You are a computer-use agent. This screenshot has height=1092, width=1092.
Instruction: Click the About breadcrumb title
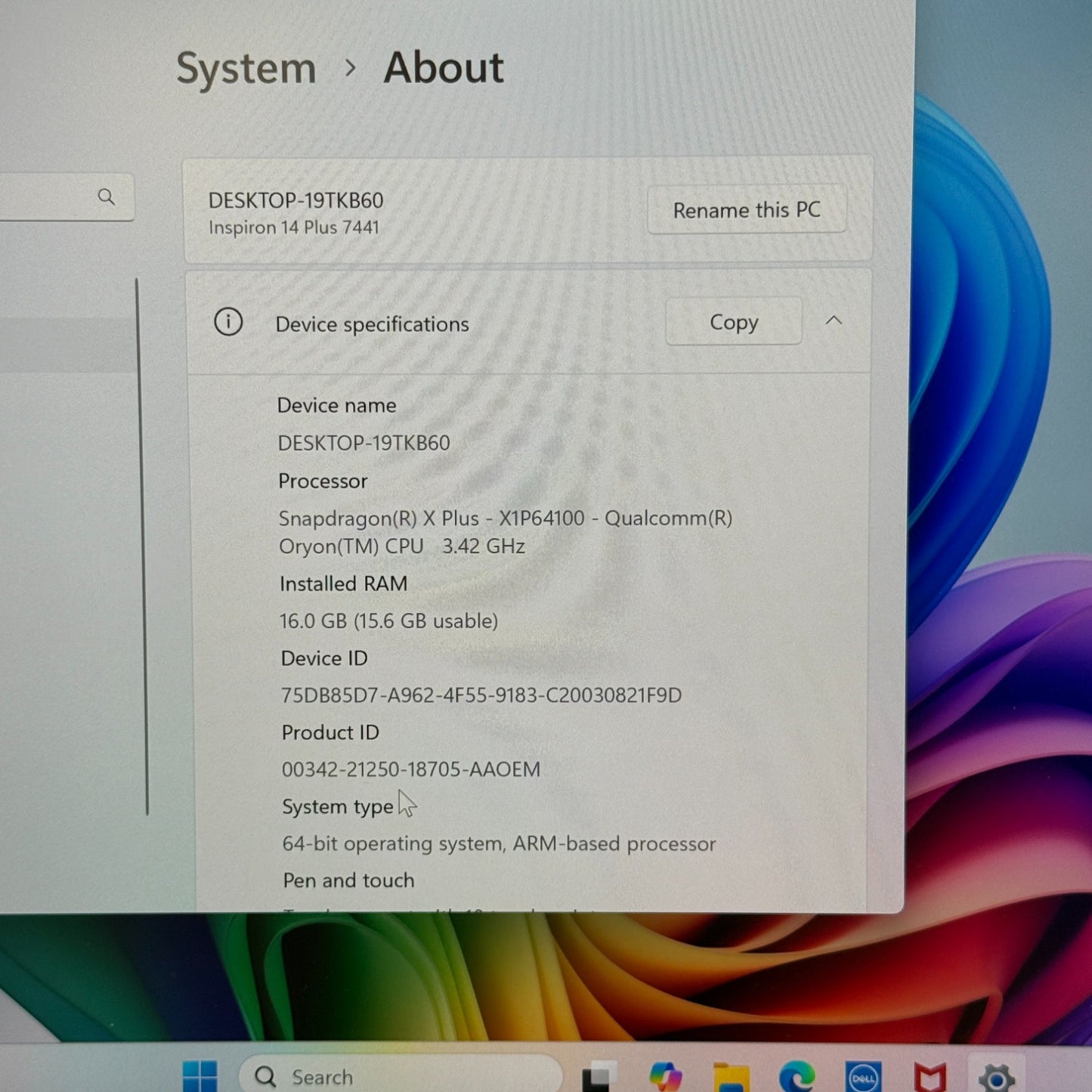click(444, 68)
